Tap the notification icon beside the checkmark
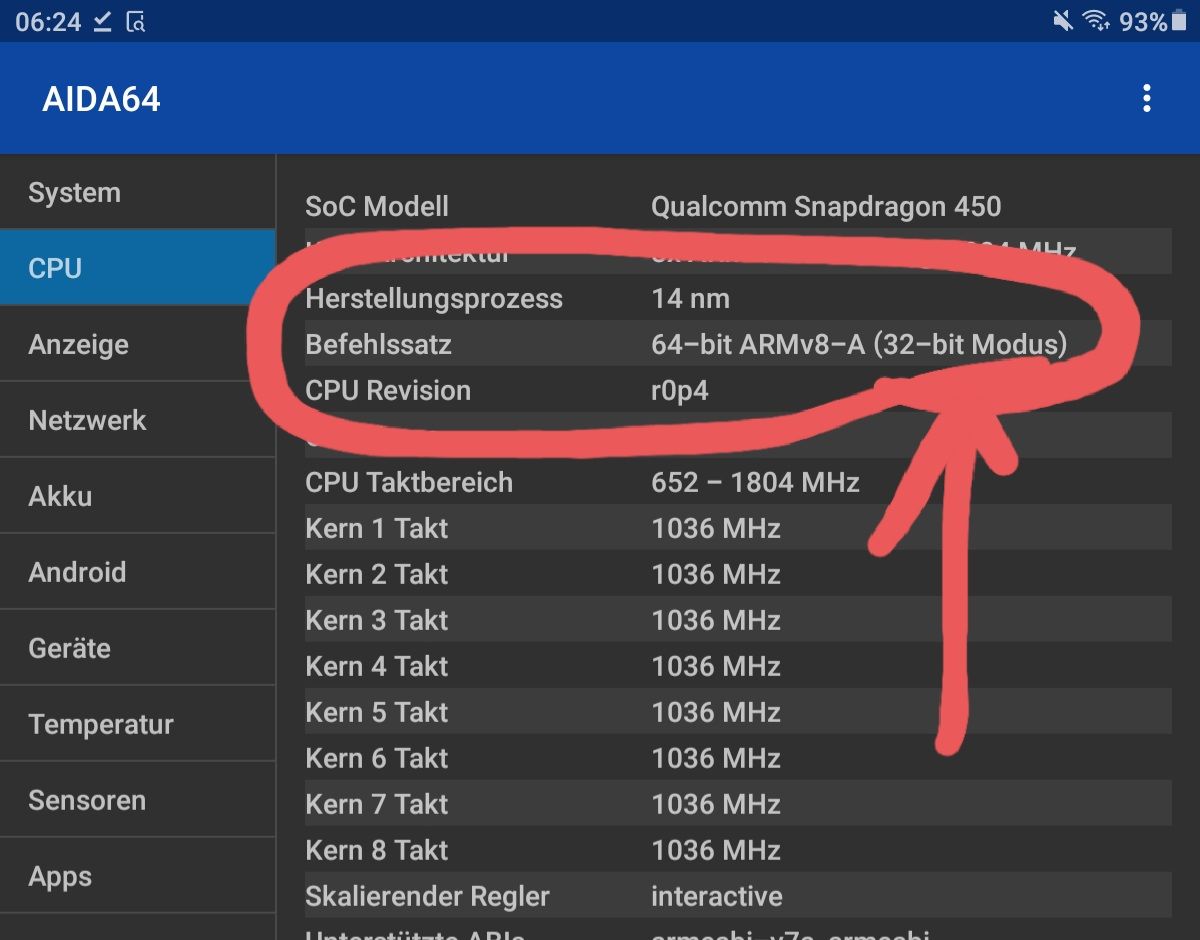1200x940 pixels. tap(136, 21)
